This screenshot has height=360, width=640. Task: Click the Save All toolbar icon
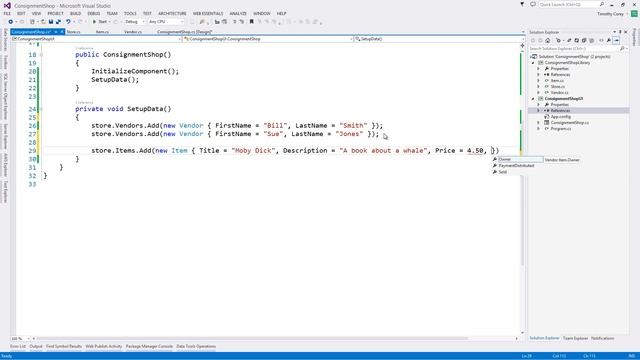pyautogui.click(x=58, y=22)
